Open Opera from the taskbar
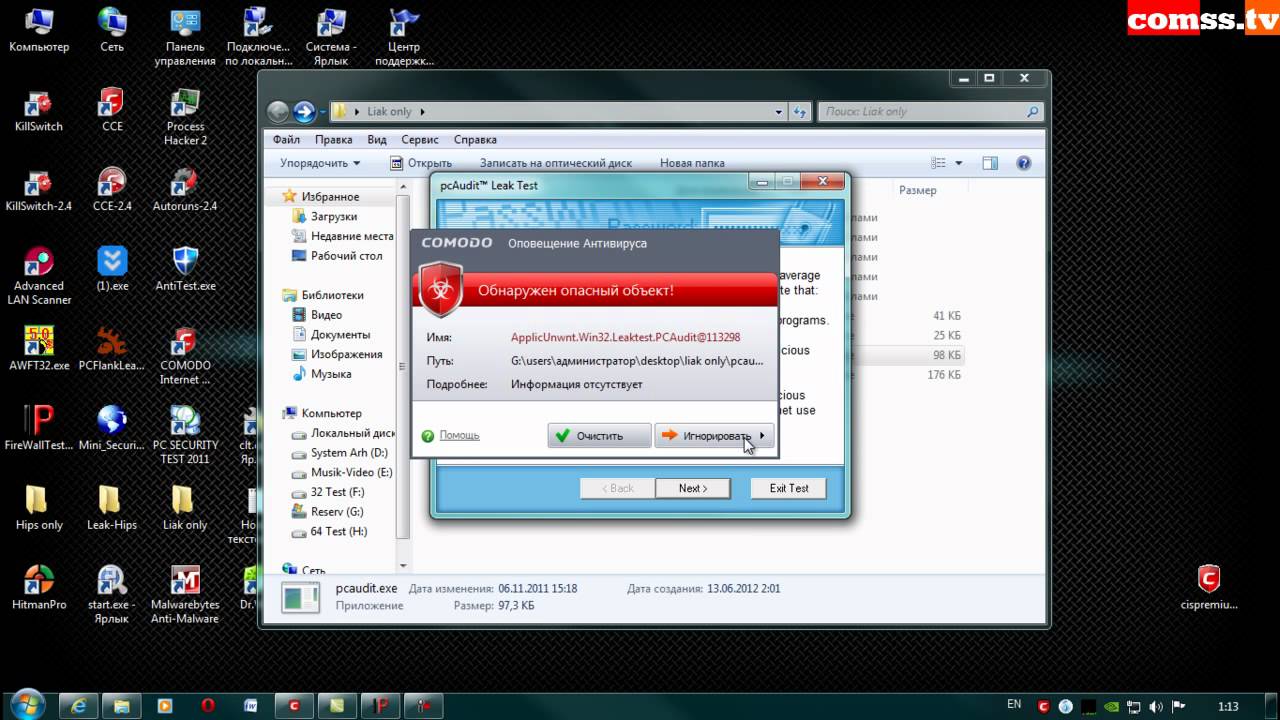 pos(208,705)
